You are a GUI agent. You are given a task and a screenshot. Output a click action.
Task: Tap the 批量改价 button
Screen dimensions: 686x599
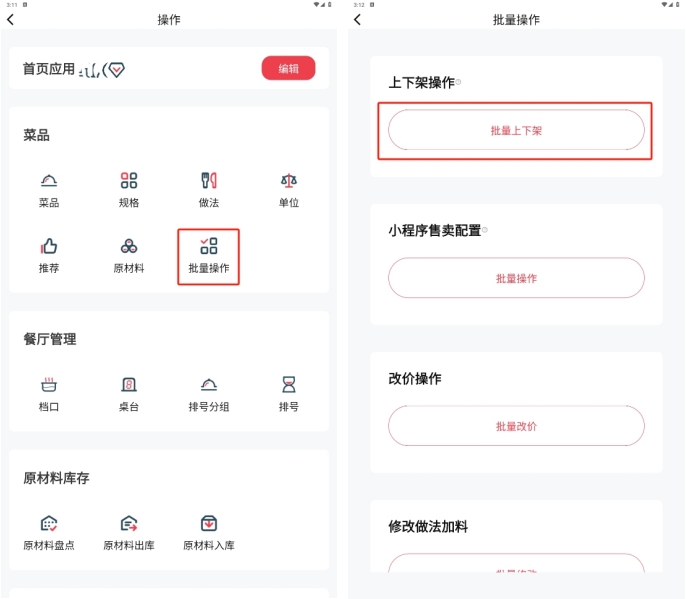click(516, 426)
